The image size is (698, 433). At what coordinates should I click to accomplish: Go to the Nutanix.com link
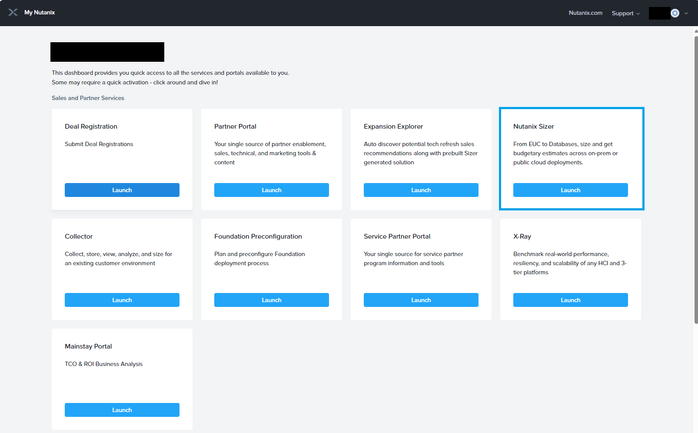click(585, 13)
